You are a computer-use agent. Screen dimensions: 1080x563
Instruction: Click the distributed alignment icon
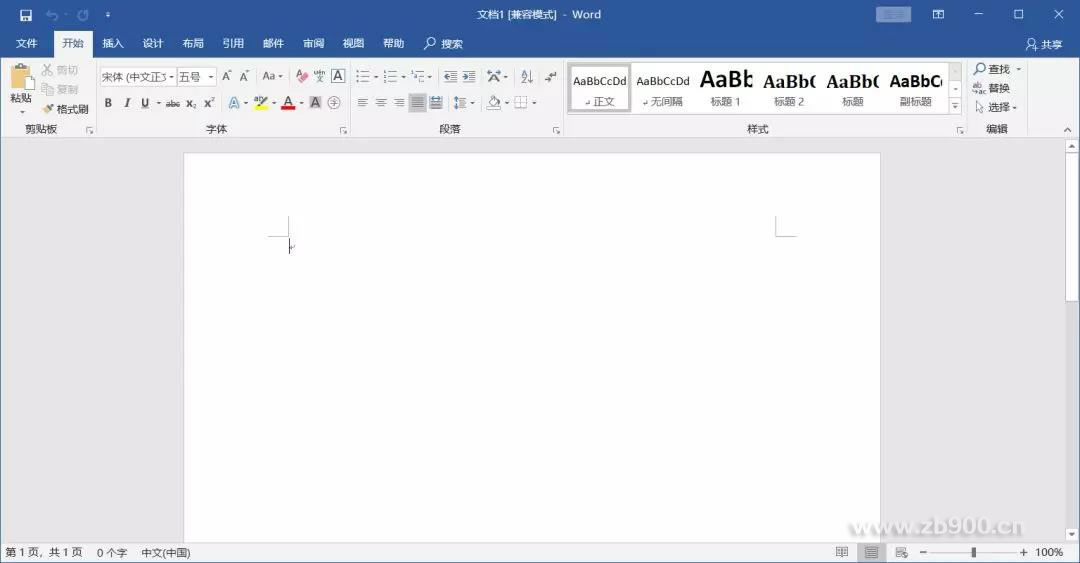tap(436, 103)
